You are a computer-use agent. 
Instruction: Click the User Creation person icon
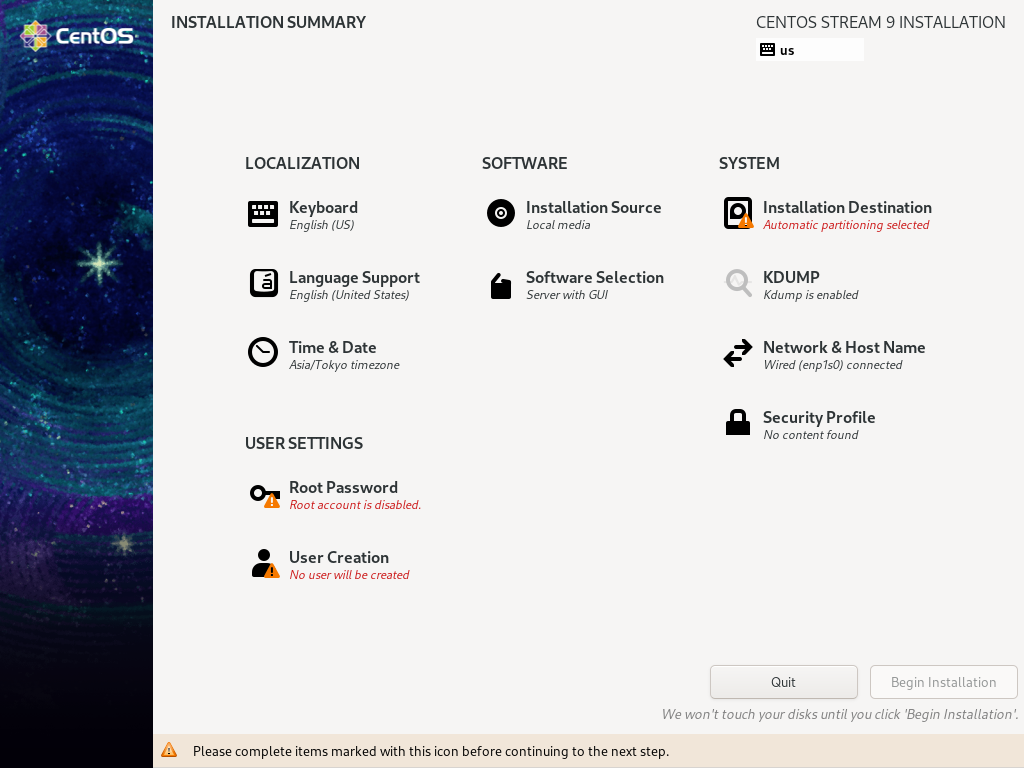coord(264,564)
